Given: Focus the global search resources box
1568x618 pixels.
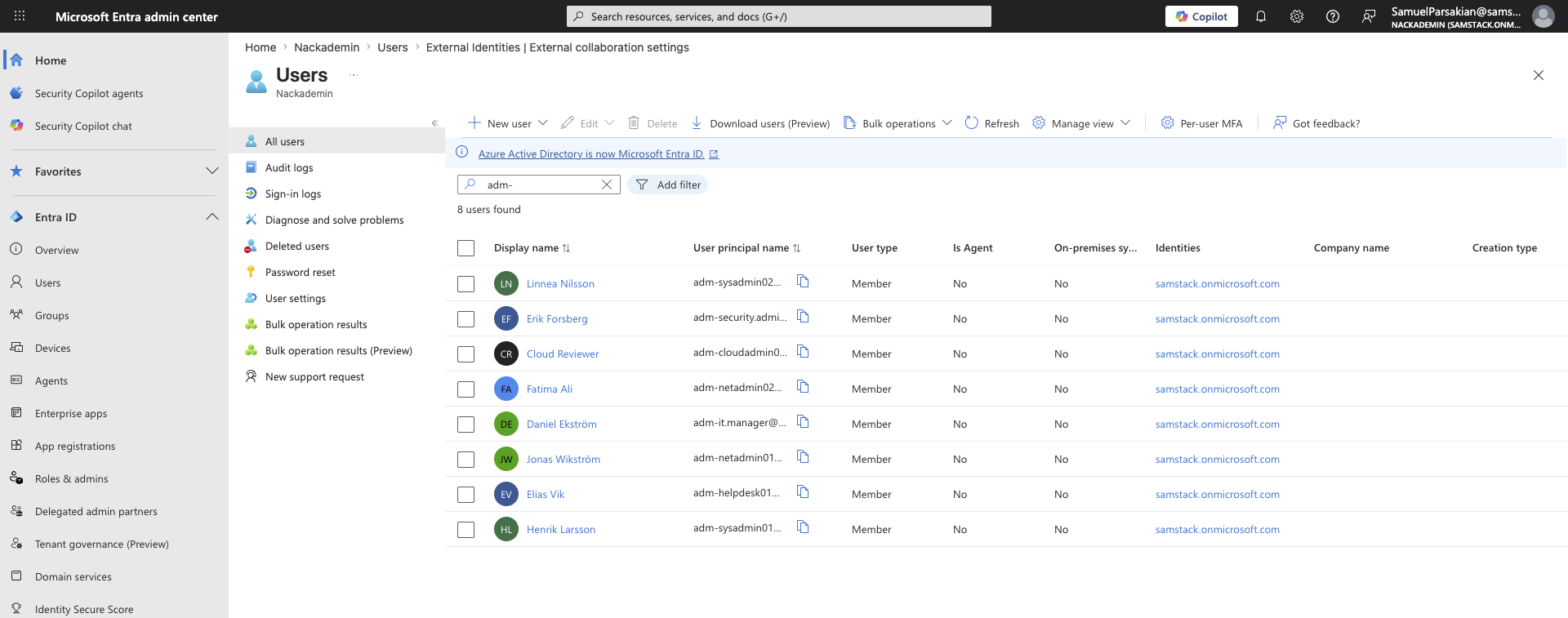Looking at the screenshot, I should [779, 16].
